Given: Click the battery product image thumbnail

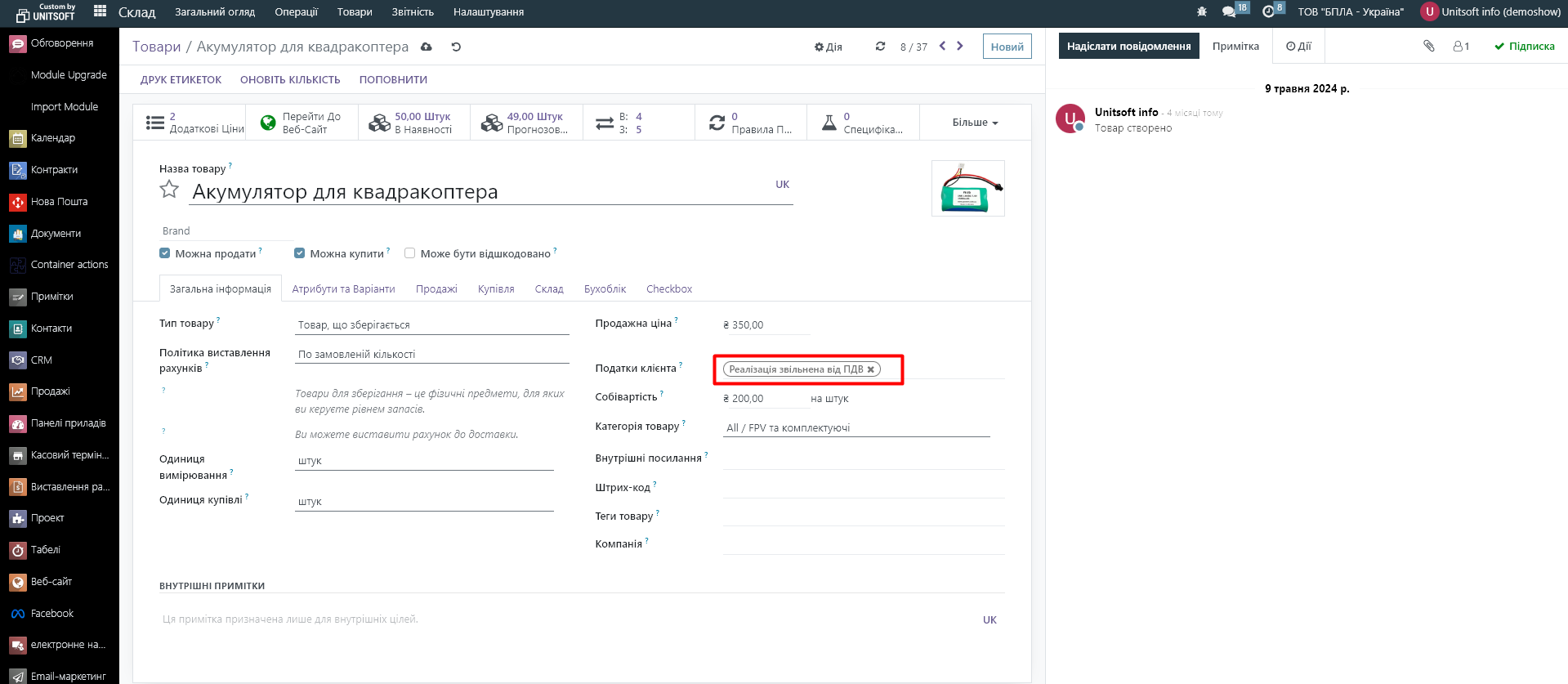Looking at the screenshot, I should 968,189.
